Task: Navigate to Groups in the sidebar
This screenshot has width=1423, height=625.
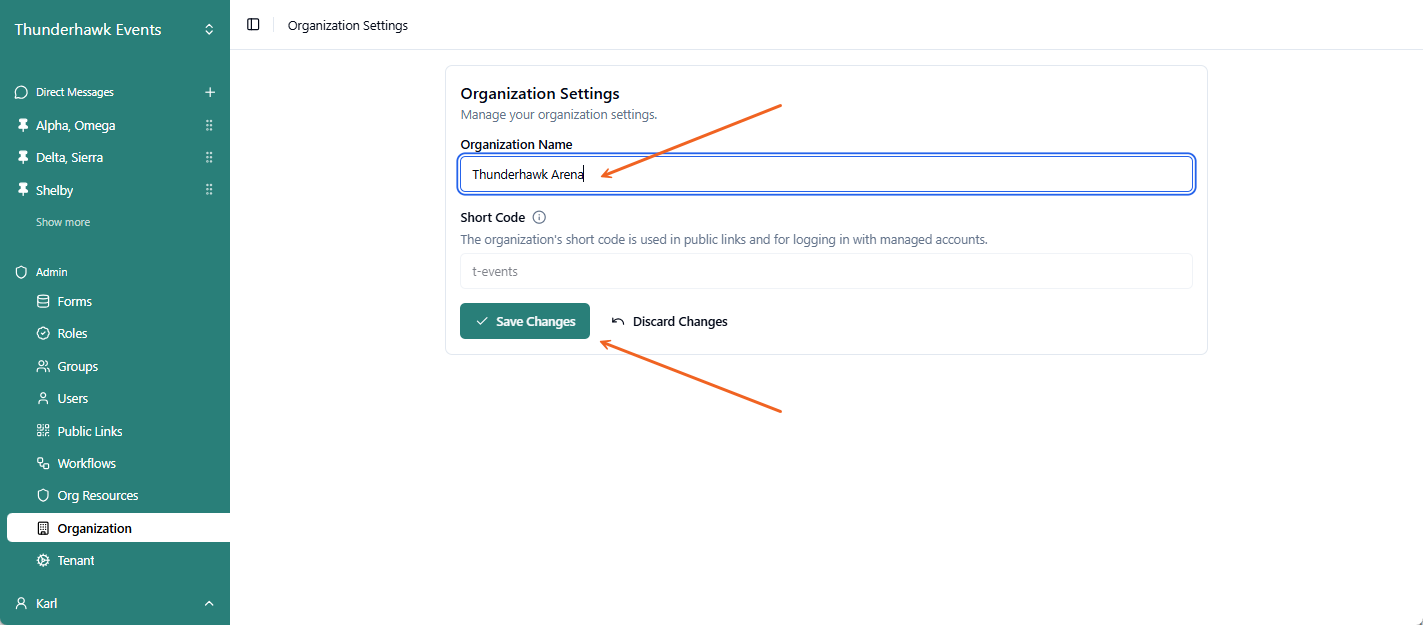Action: pos(77,366)
